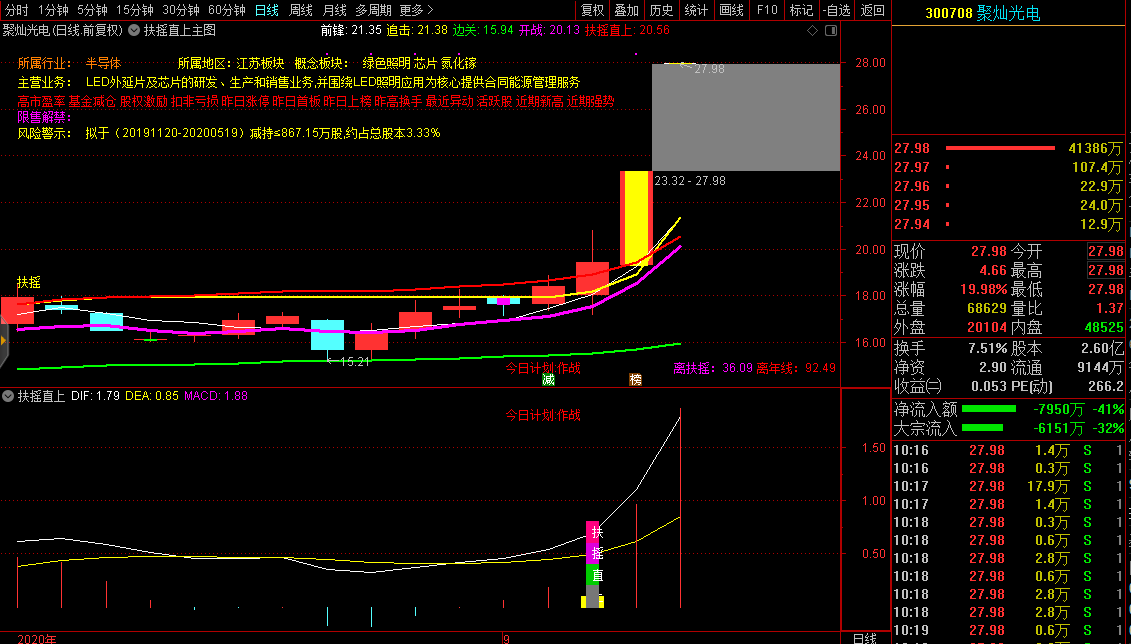The height and width of the screenshot is (644, 1131).
Task: Click the gray 23.32 - 27.98 gap box
Action: [746, 117]
